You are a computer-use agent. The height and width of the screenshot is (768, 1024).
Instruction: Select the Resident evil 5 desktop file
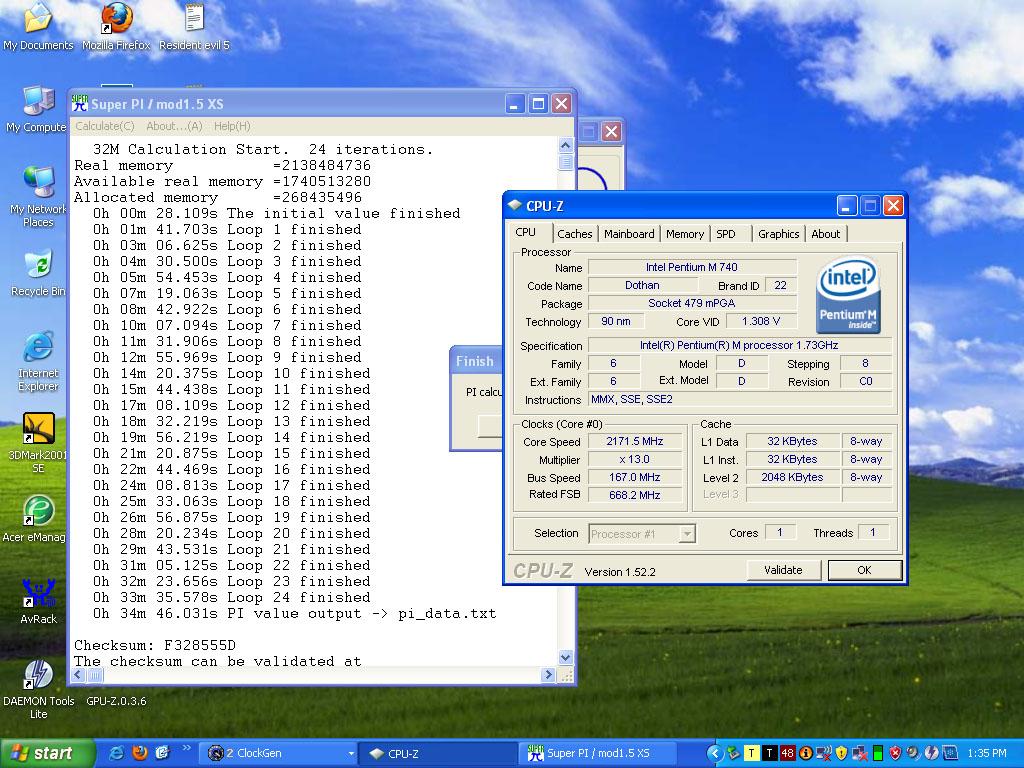(x=194, y=27)
